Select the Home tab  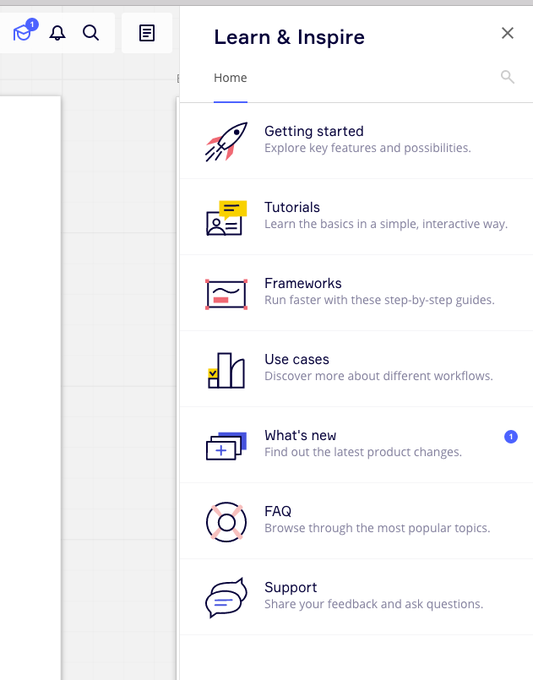pos(230,78)
